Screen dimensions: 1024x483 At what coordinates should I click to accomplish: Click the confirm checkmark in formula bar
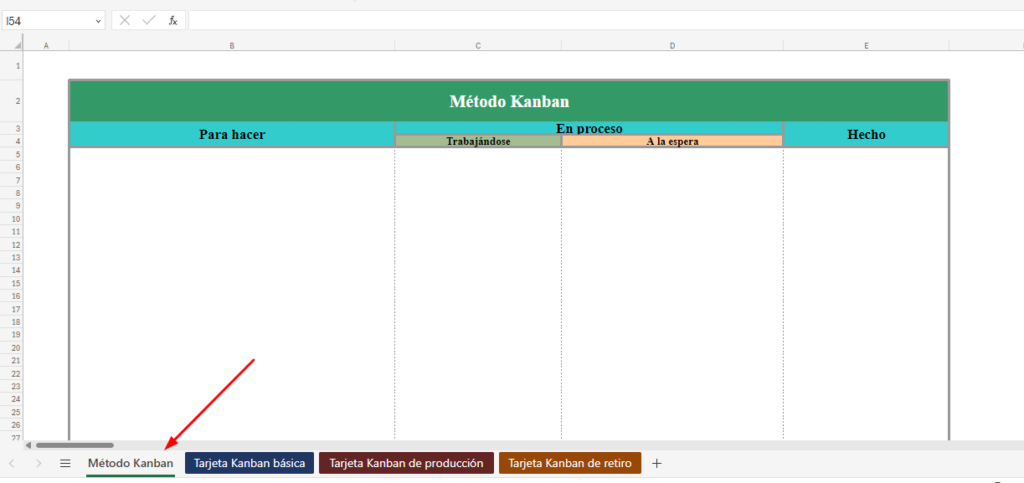[149, 20]
